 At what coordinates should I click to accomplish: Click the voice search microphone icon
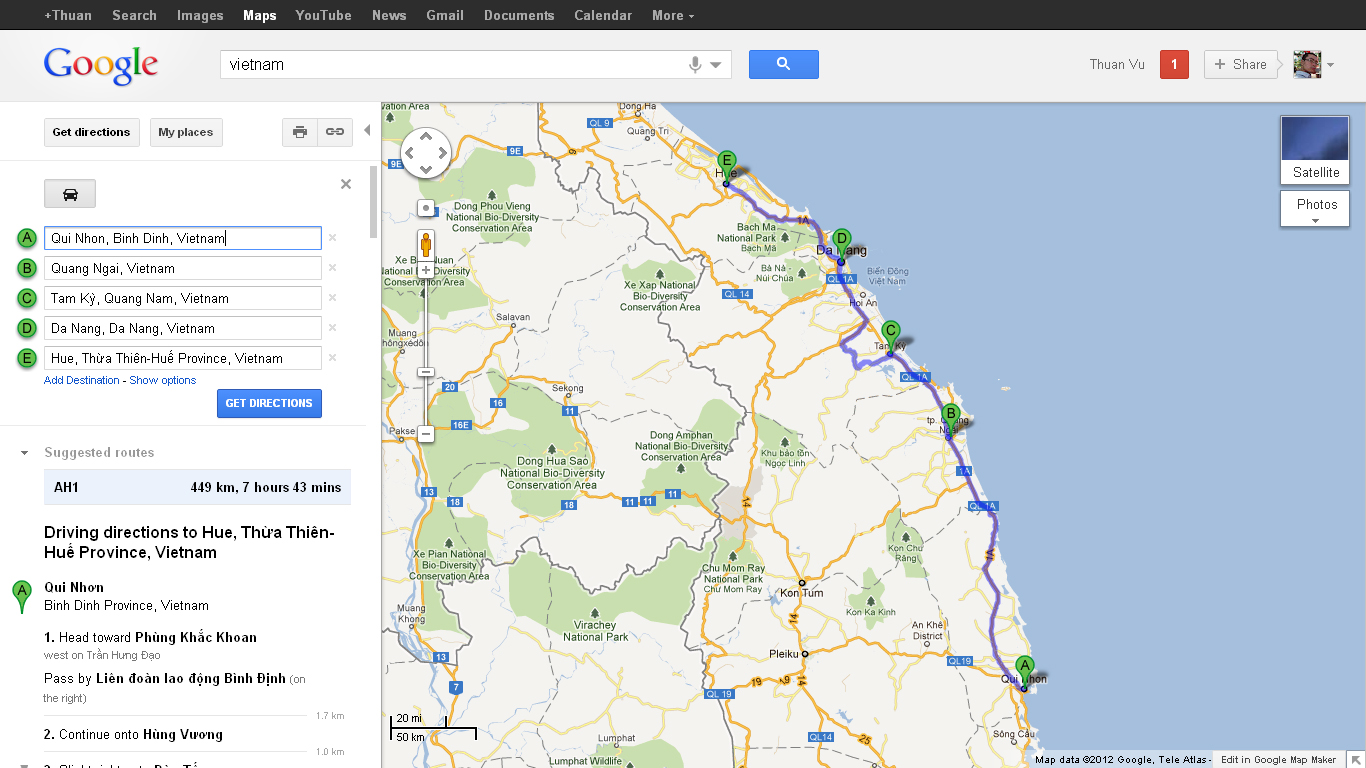point(695,65)
